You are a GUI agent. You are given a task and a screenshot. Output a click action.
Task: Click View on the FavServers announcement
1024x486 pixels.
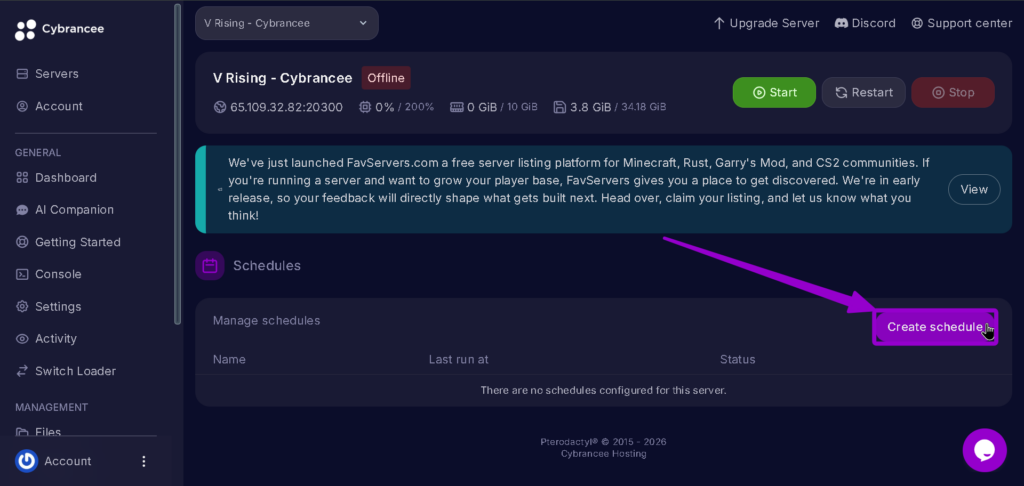tap(974, 189)
